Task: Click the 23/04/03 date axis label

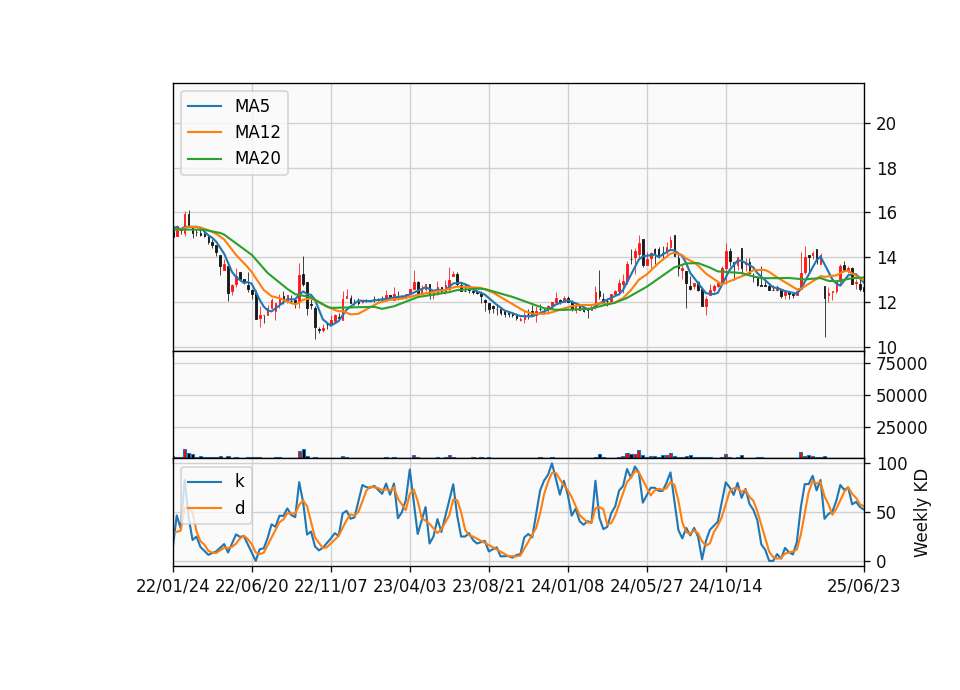Action: [x=410, y=586]
